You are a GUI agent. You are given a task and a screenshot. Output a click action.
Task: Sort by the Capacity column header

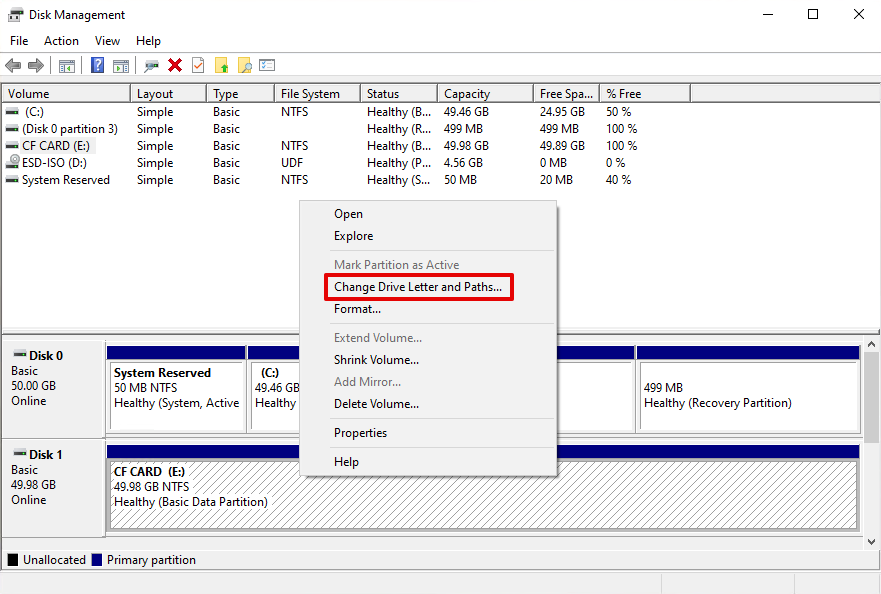click(x=485, y=93)
